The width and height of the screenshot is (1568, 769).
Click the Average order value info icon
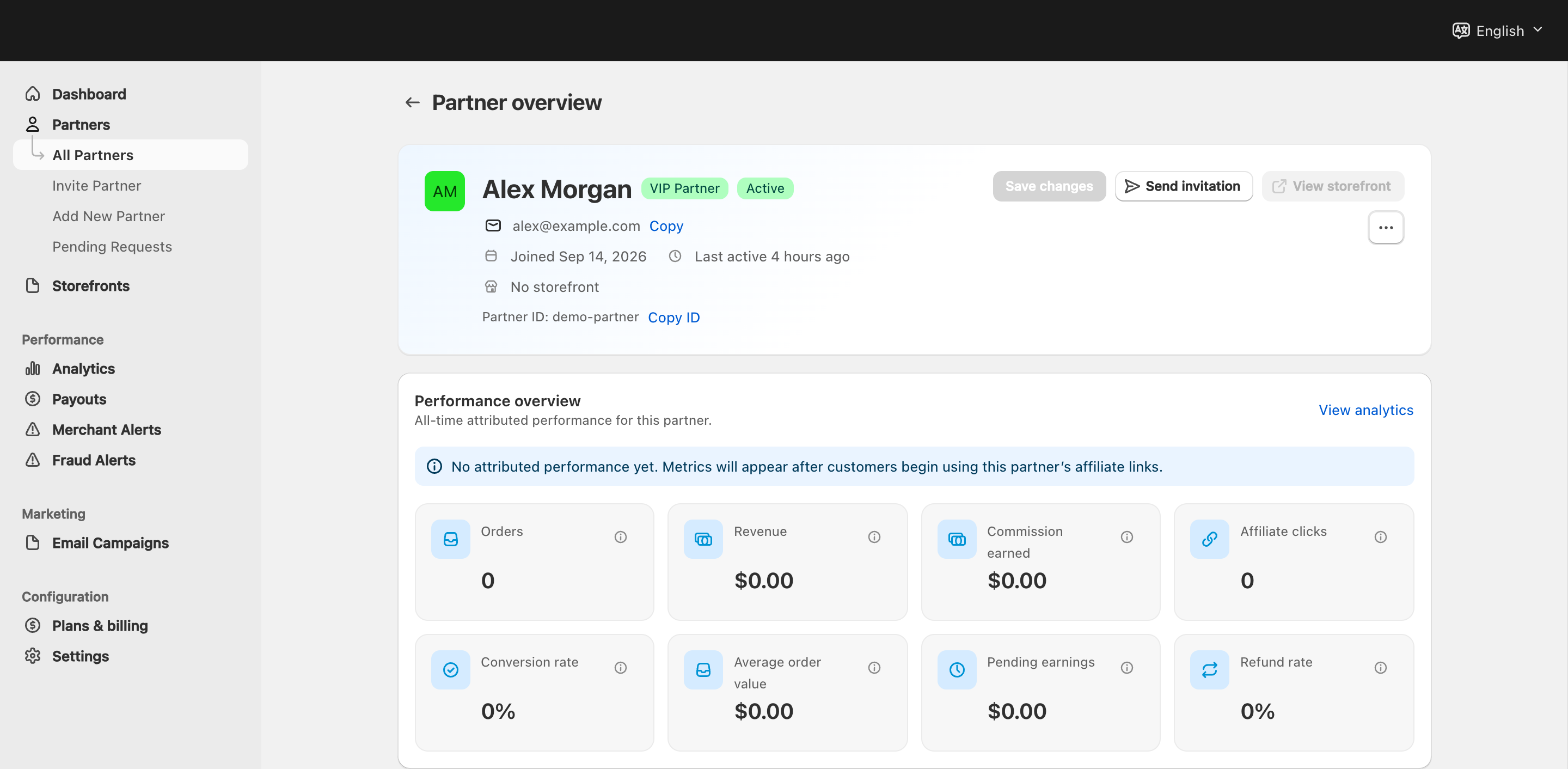[874, 667]
